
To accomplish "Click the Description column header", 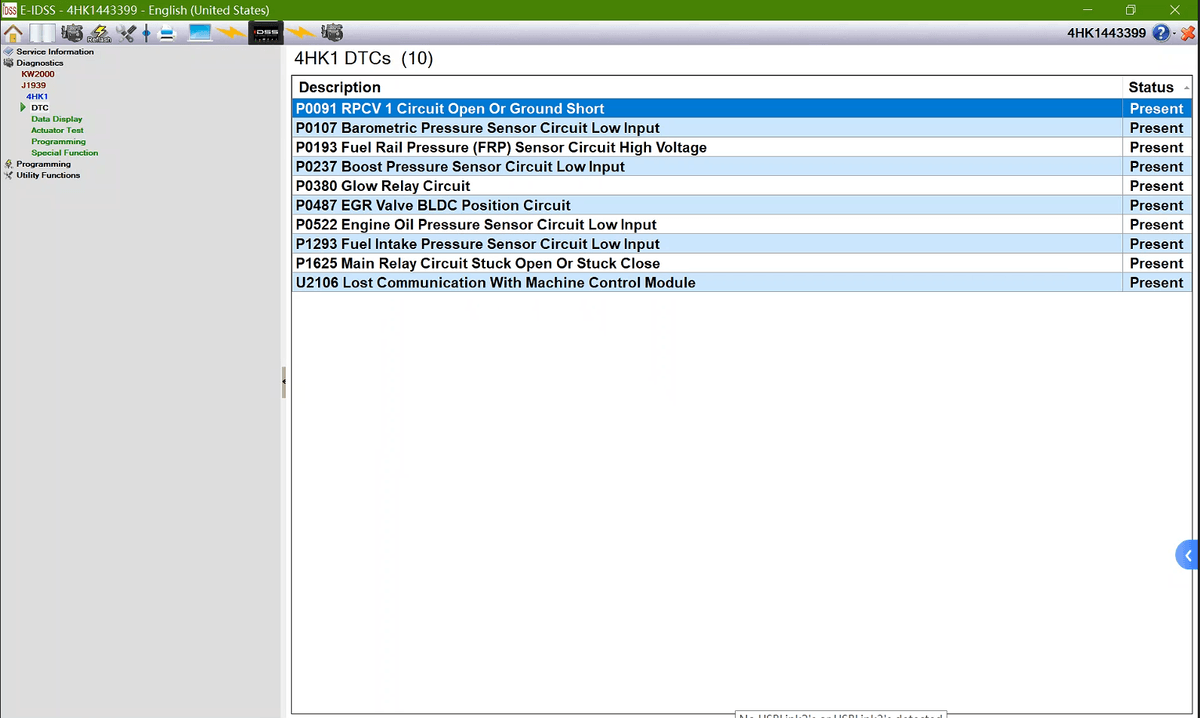I will (340, 87).
